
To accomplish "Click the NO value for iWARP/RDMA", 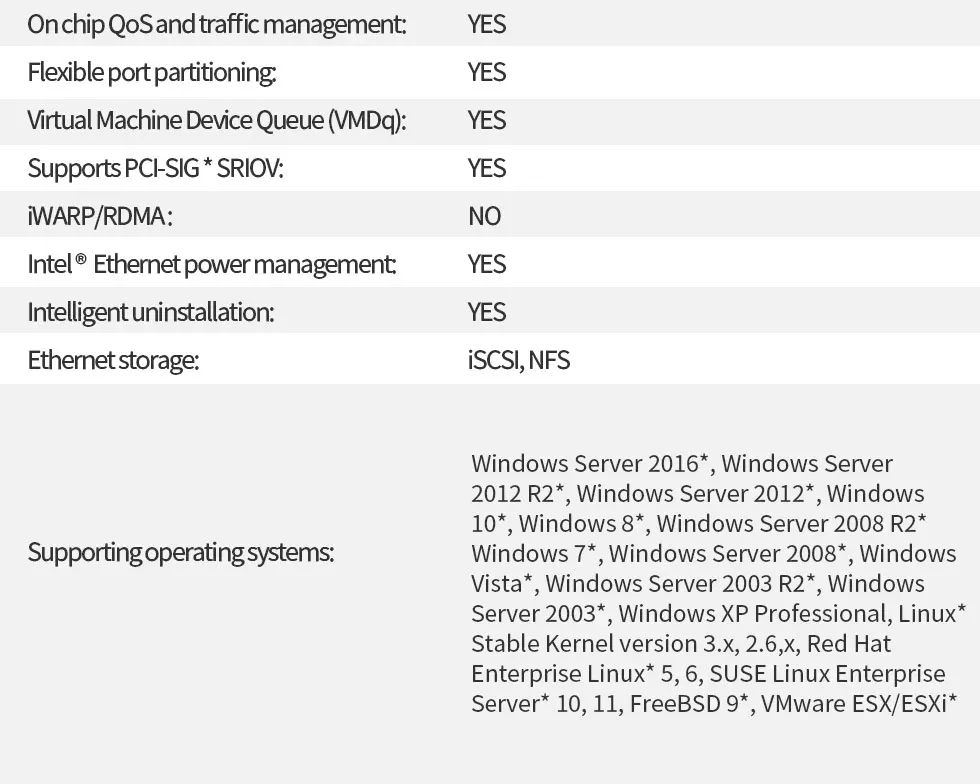I will pos(484,216).
